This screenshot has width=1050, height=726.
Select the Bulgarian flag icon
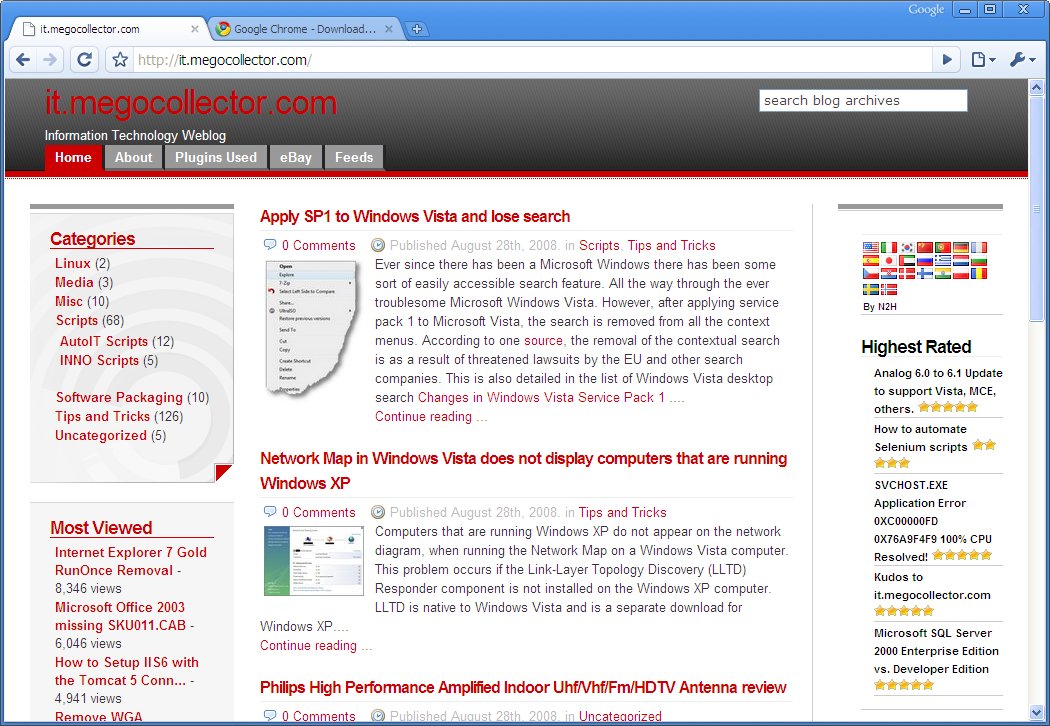979,261
